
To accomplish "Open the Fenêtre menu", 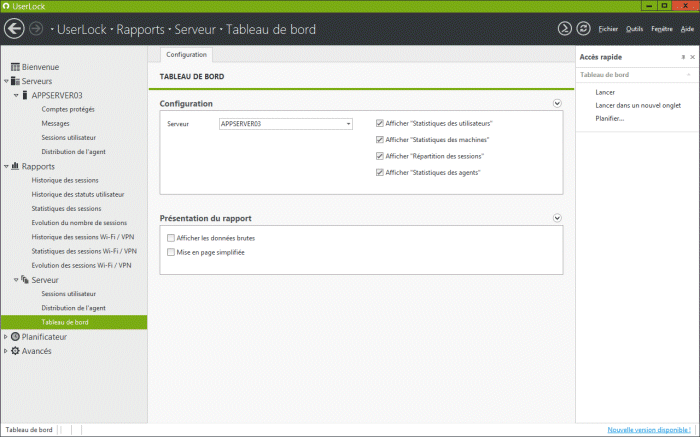I will (662, 29).
